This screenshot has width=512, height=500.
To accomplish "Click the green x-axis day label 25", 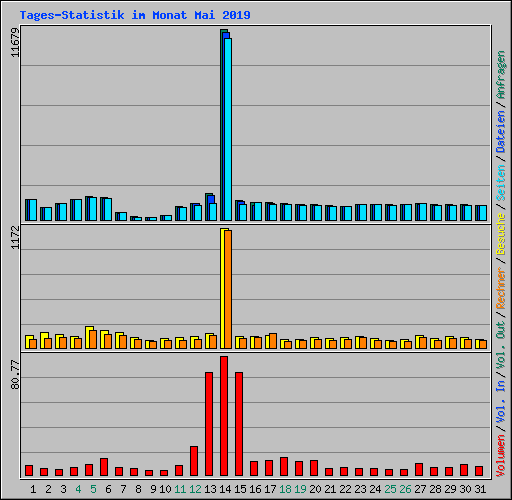I will [390, 489].
